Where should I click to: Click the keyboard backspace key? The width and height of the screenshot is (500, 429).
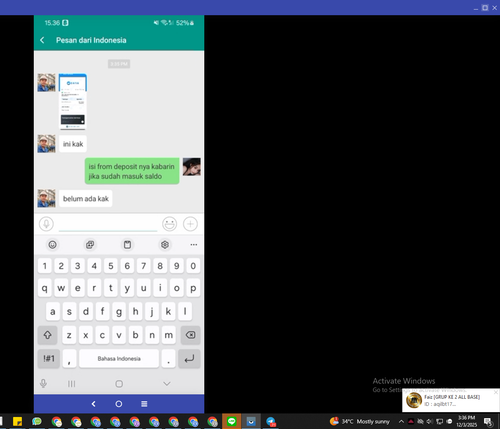coord(190,335)
